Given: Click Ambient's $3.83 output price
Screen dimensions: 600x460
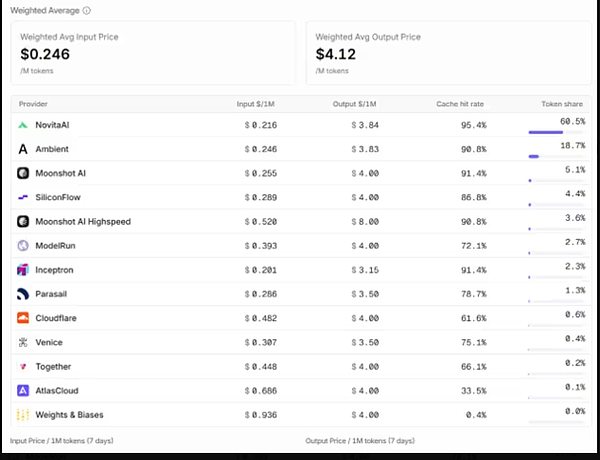Looking at the screenshot, I should (x=365, y=149).
